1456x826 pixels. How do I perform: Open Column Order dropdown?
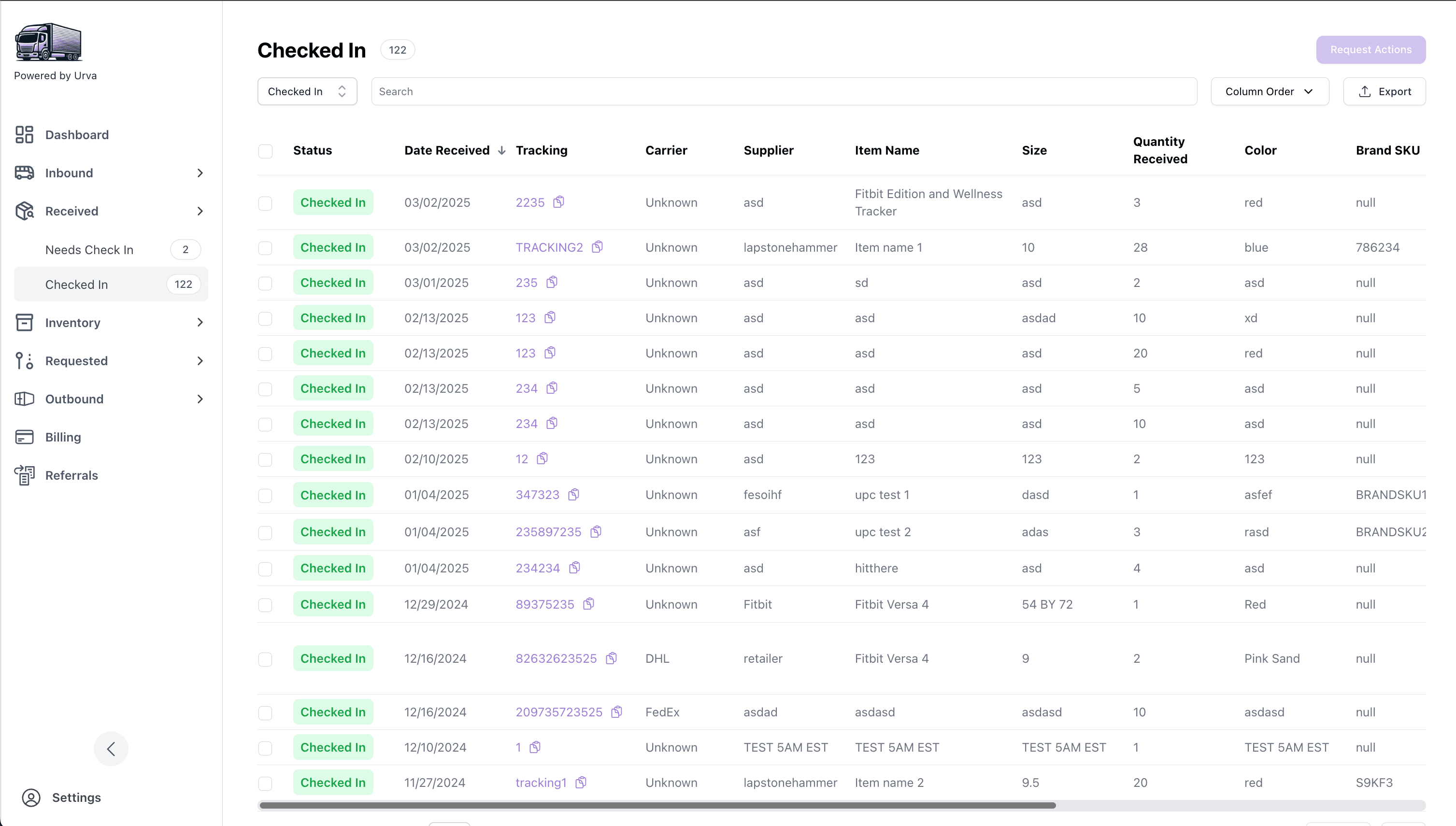pyautogui.click(x=1270, y=91)
